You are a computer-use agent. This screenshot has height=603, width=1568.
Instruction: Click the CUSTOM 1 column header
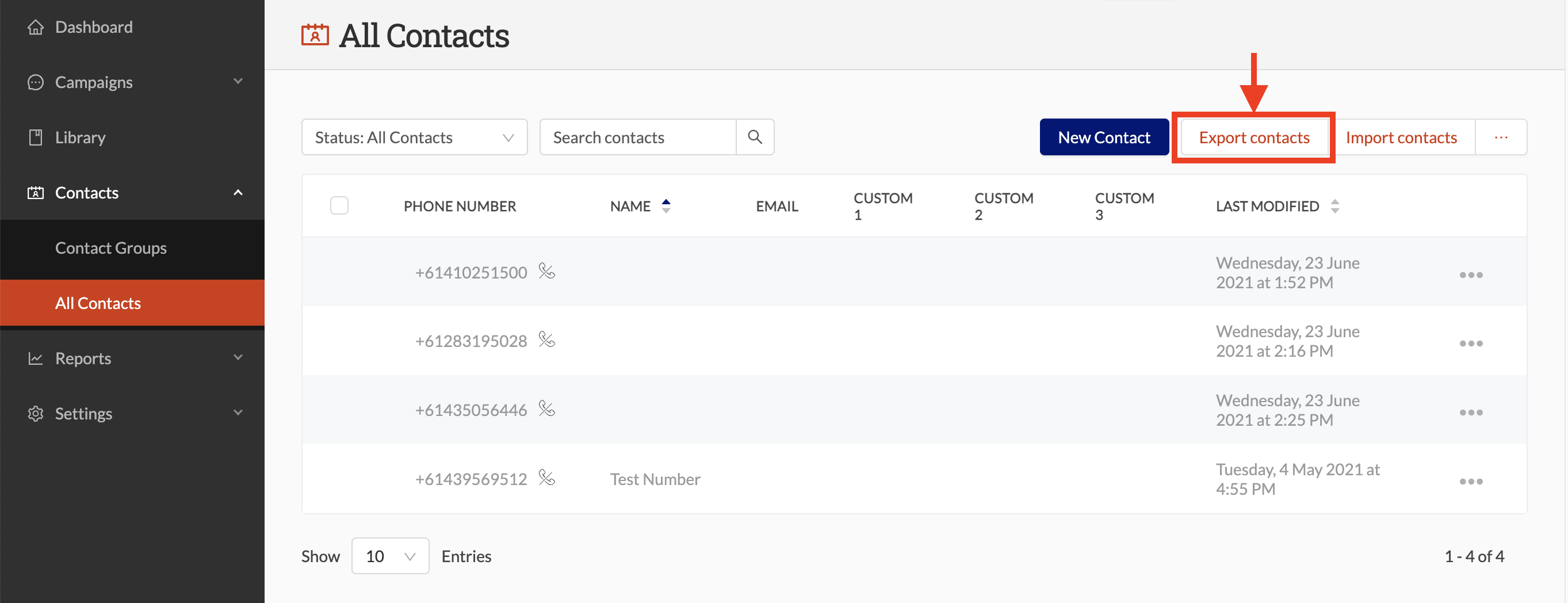point(882,206)
